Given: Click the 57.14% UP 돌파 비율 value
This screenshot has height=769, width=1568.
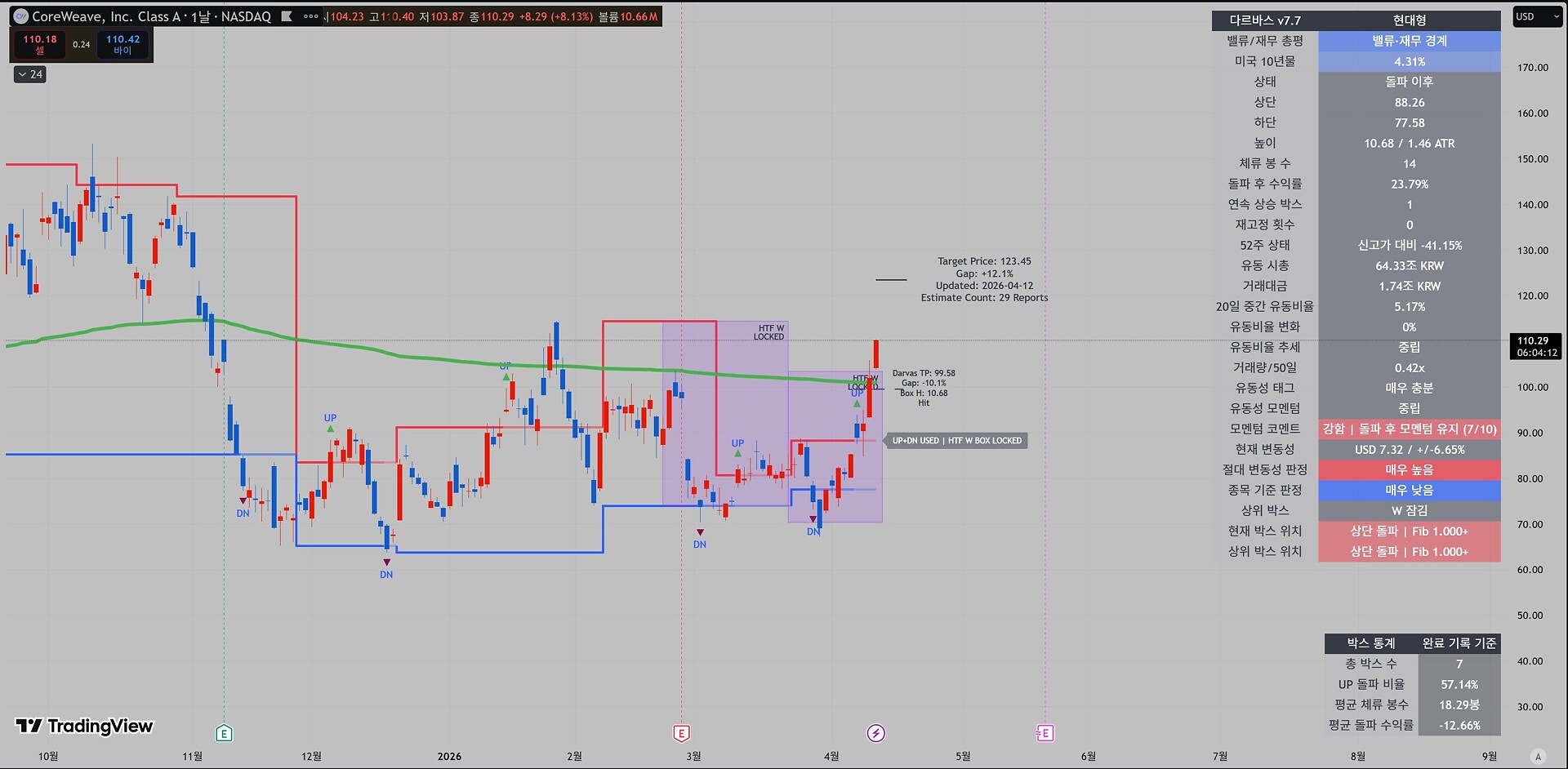Looking at the screenshot, I should point(1459,684).
